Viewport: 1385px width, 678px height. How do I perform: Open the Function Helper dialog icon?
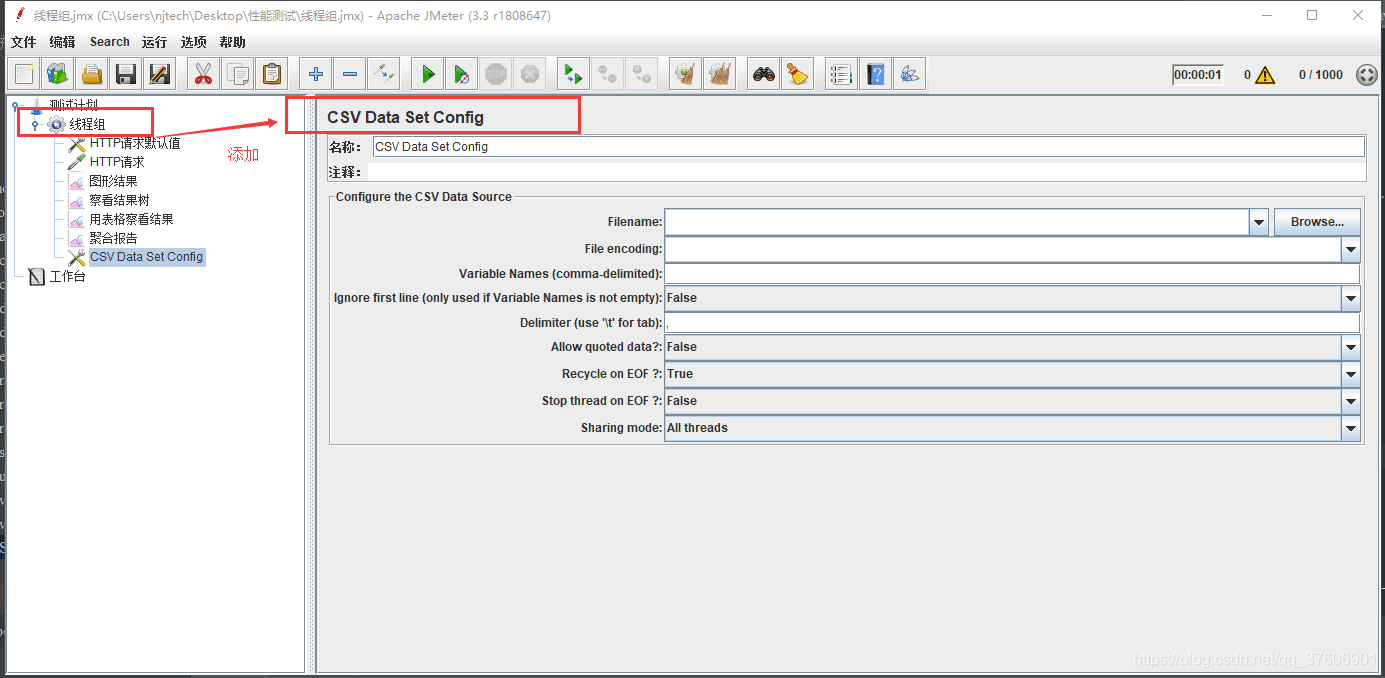pos(842,74)
